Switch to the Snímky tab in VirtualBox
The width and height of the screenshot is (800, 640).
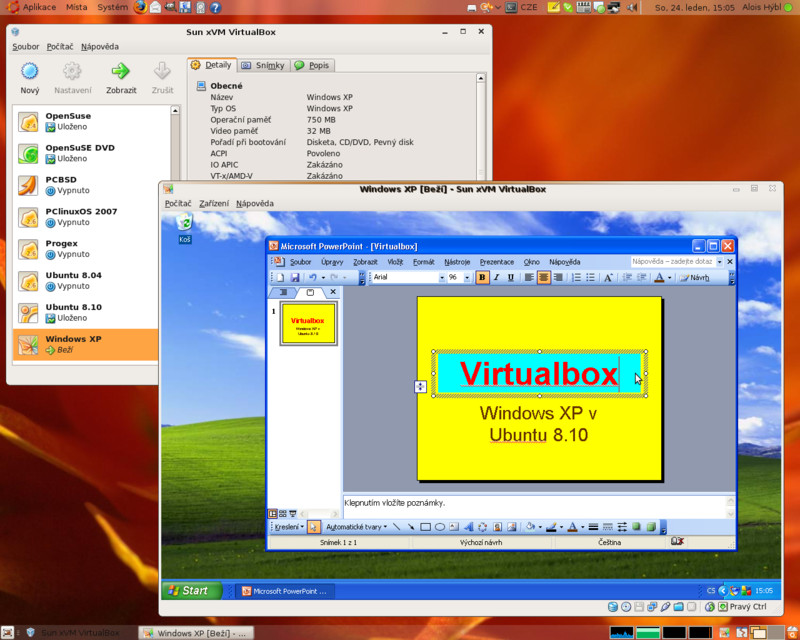point(263,65)
